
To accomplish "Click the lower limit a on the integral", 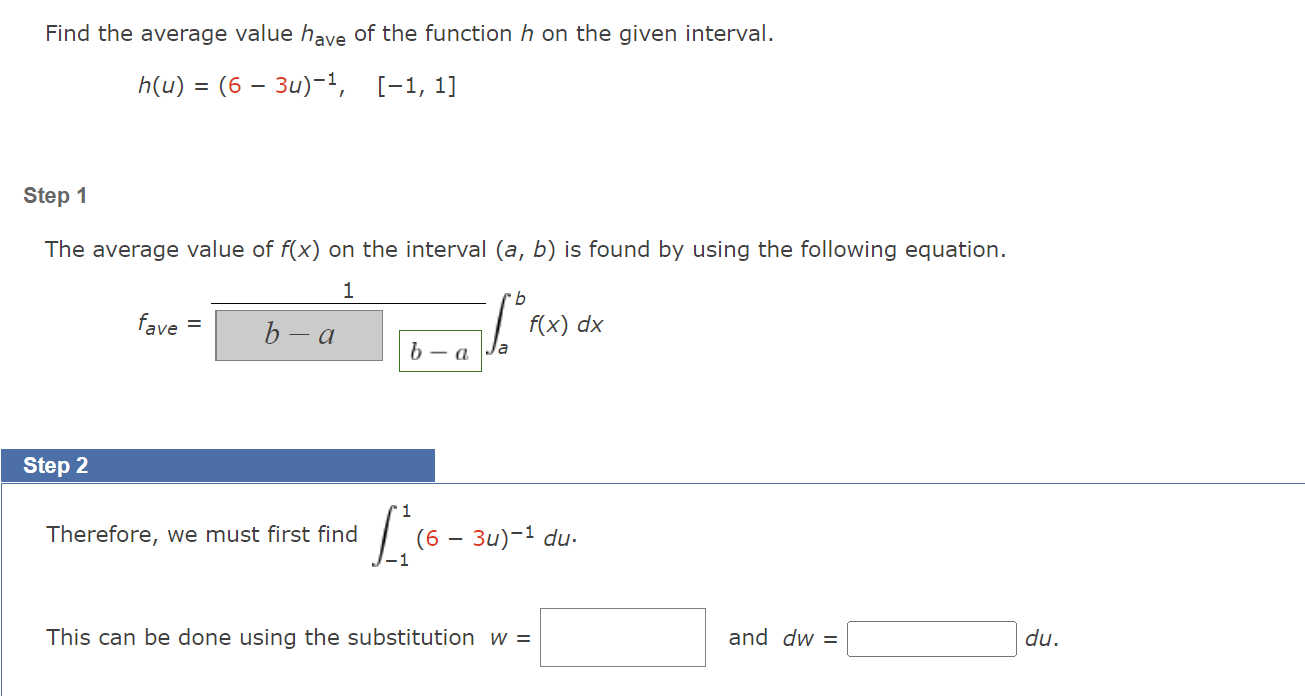I will 501,348.
